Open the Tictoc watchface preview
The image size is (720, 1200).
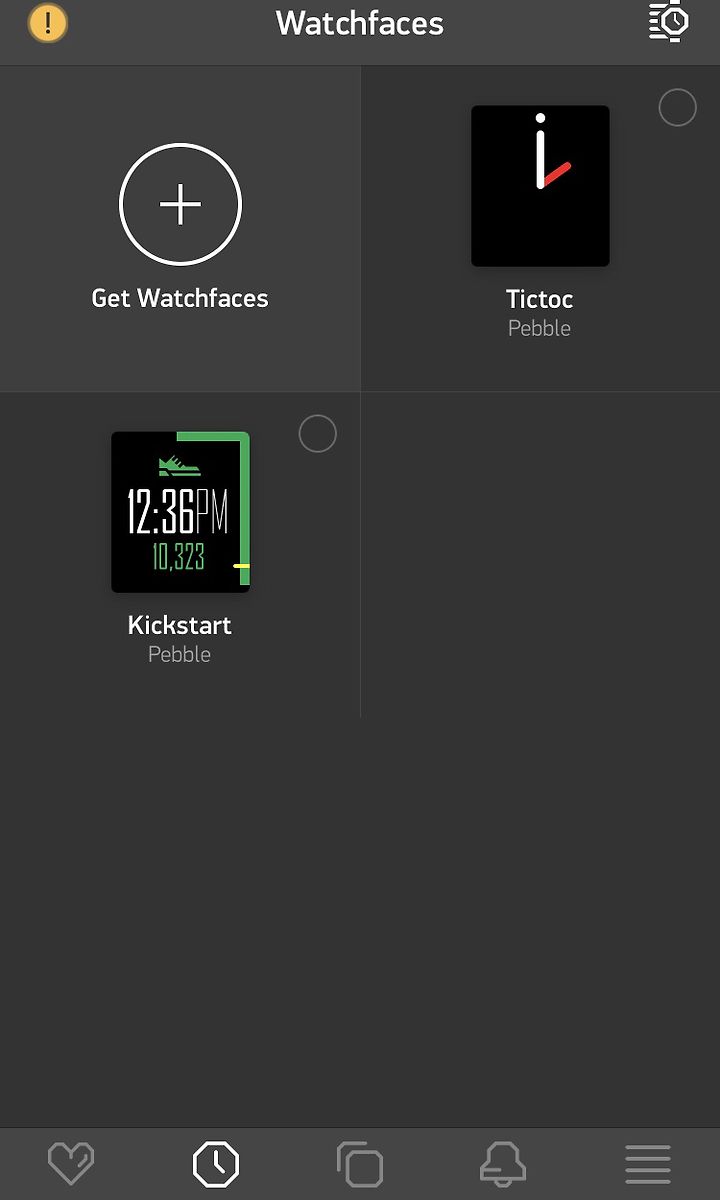pyautogui.click(x=540, y=186)
